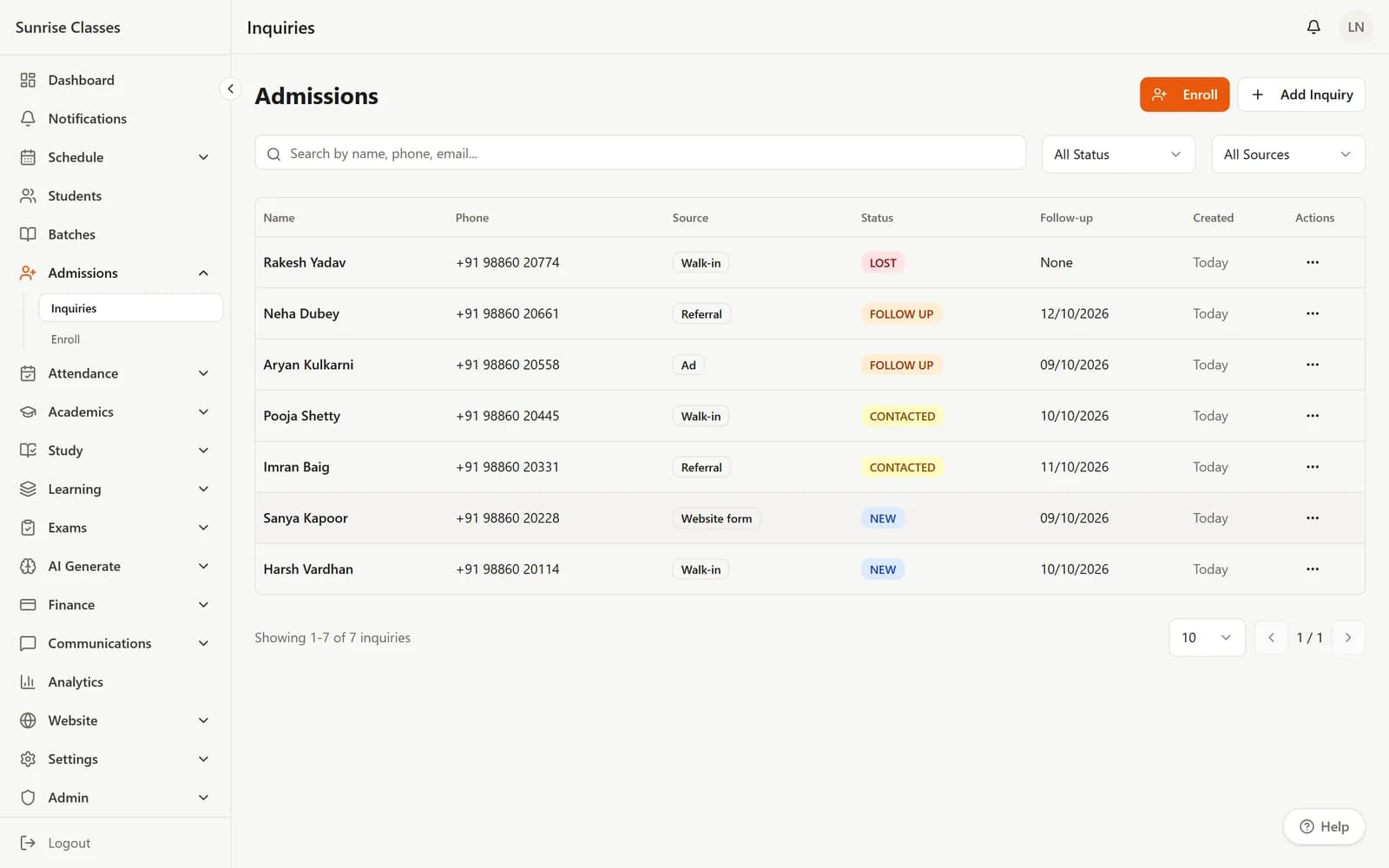1389x868 pixels.
Task: Open notifications bell icon in header
Action: (1313, 27)
